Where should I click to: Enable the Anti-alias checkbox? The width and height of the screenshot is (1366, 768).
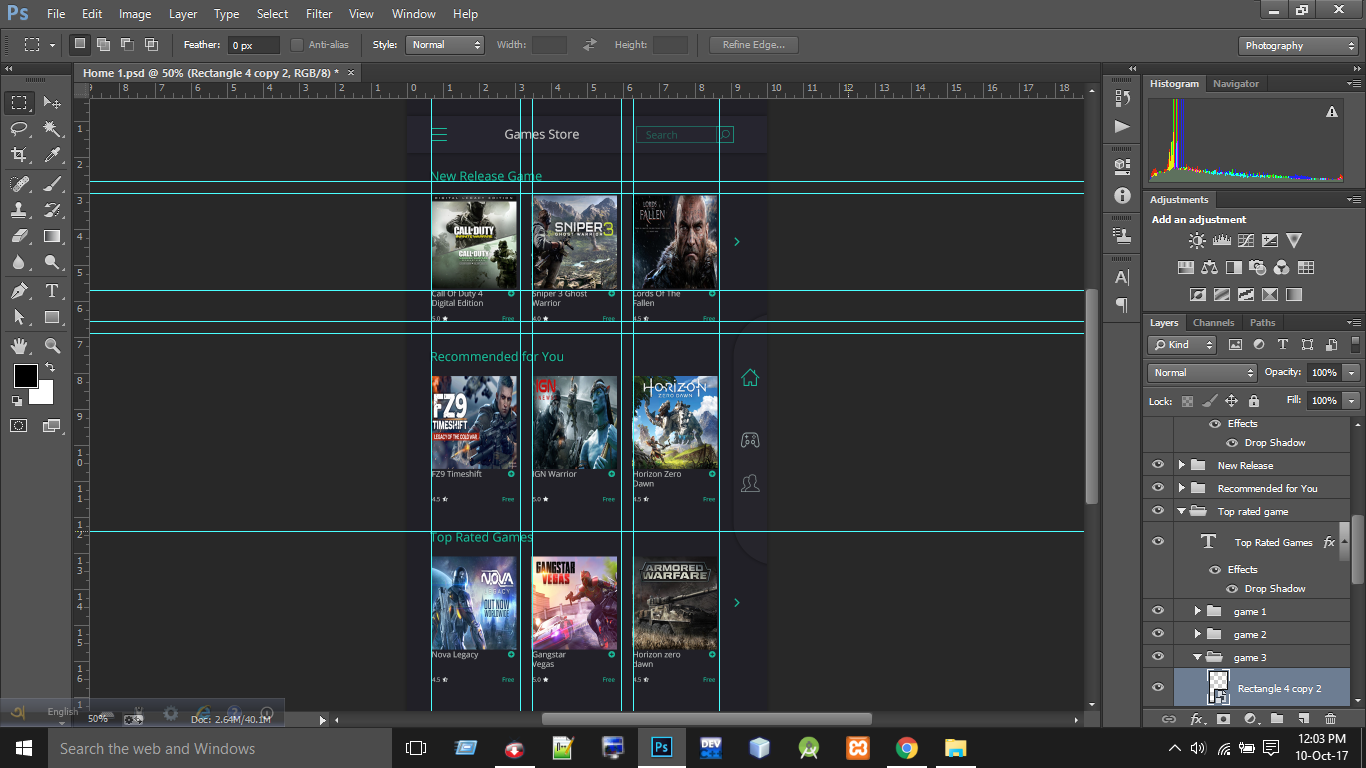click(x=297, y=45)
